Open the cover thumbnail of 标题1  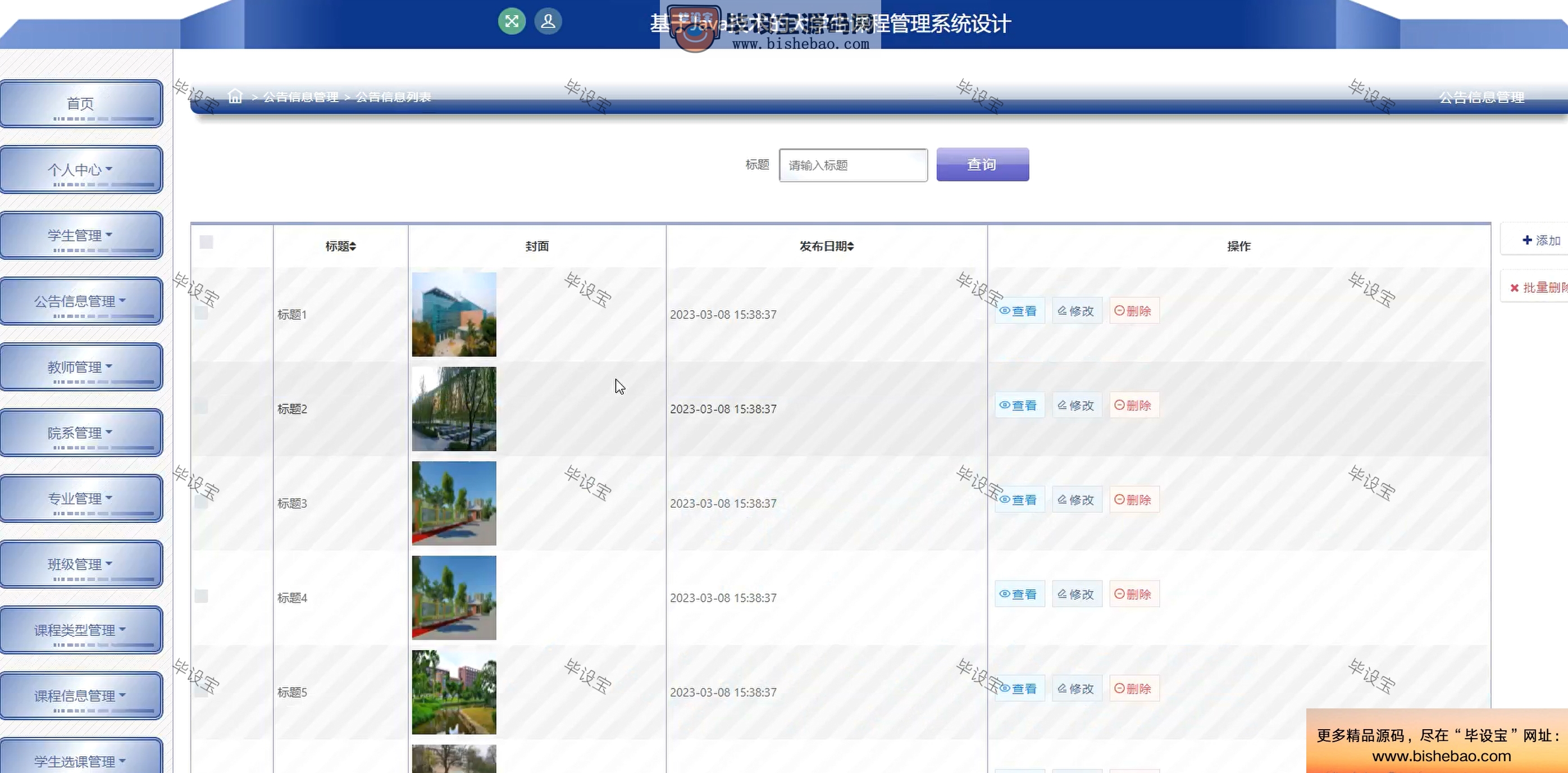454,314
